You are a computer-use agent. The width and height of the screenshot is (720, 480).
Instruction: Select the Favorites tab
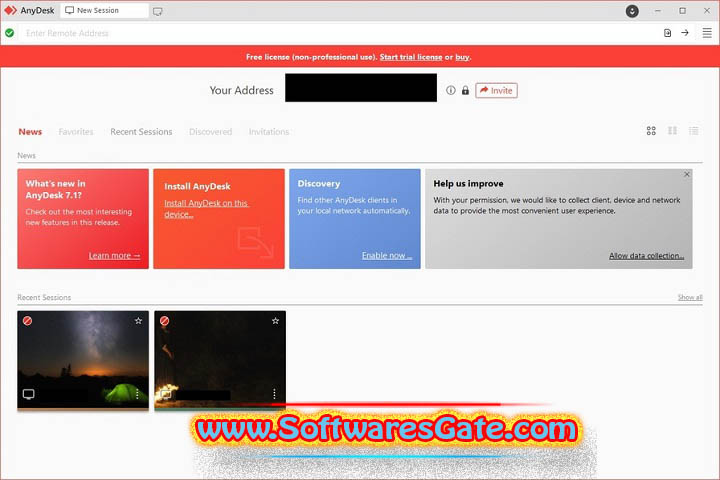pos(76,132)
